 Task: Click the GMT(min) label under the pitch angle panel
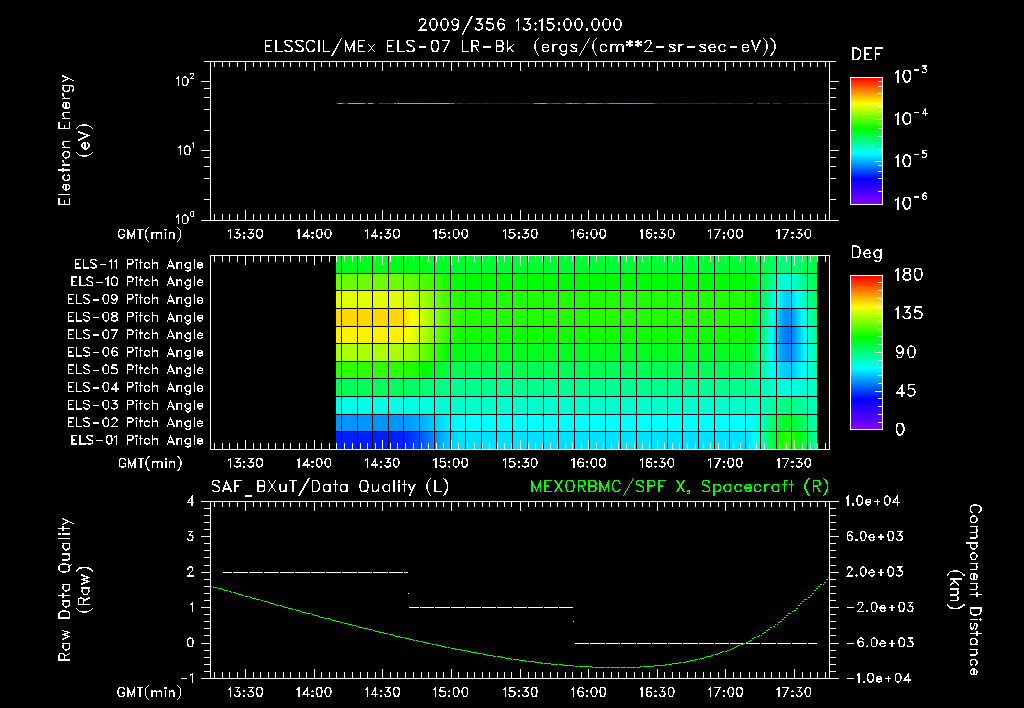(150, 464)
